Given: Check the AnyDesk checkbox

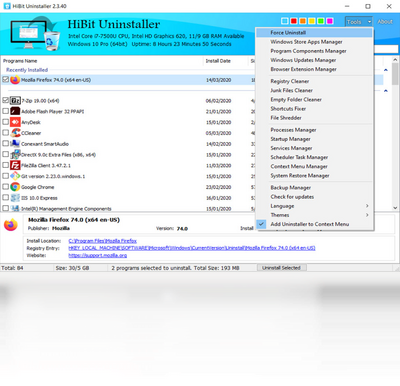Looking at the screenshot, I should (x=5, y=122).
